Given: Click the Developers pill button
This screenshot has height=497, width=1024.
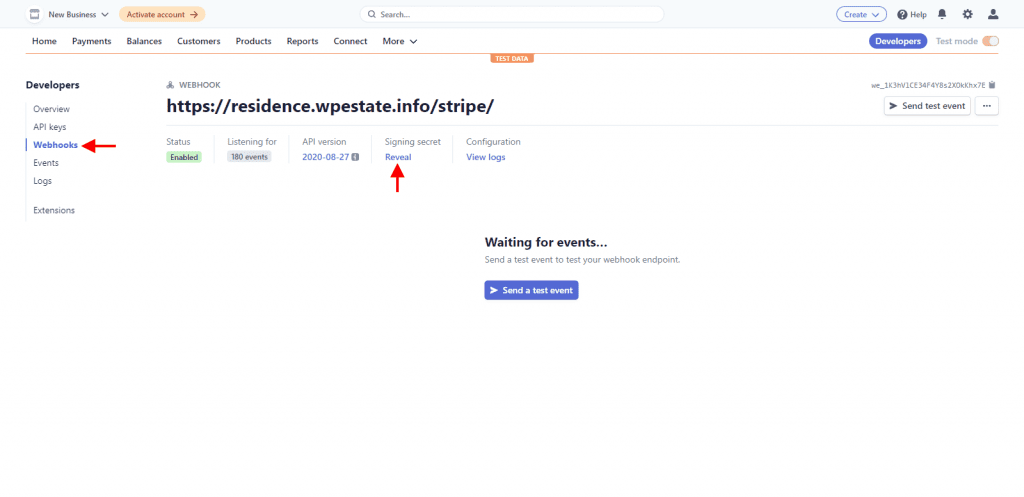Looking at the screenshot, I should [x=898, y=41].
